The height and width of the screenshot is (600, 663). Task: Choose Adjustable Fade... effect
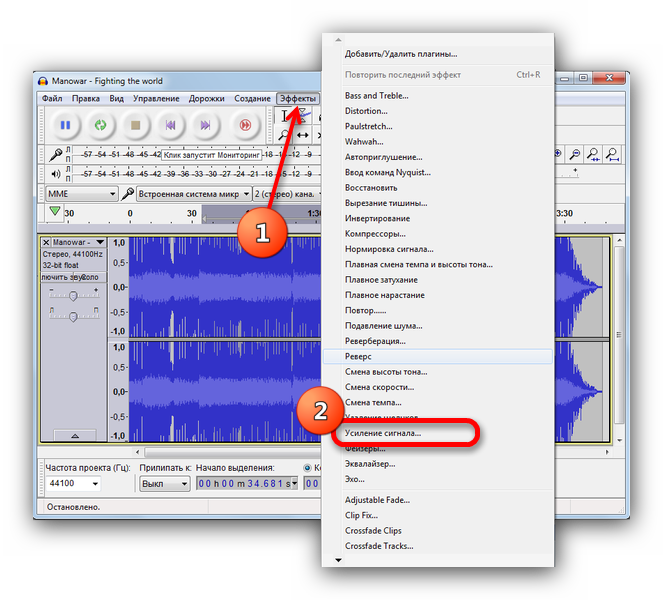[x=438, y=500]
